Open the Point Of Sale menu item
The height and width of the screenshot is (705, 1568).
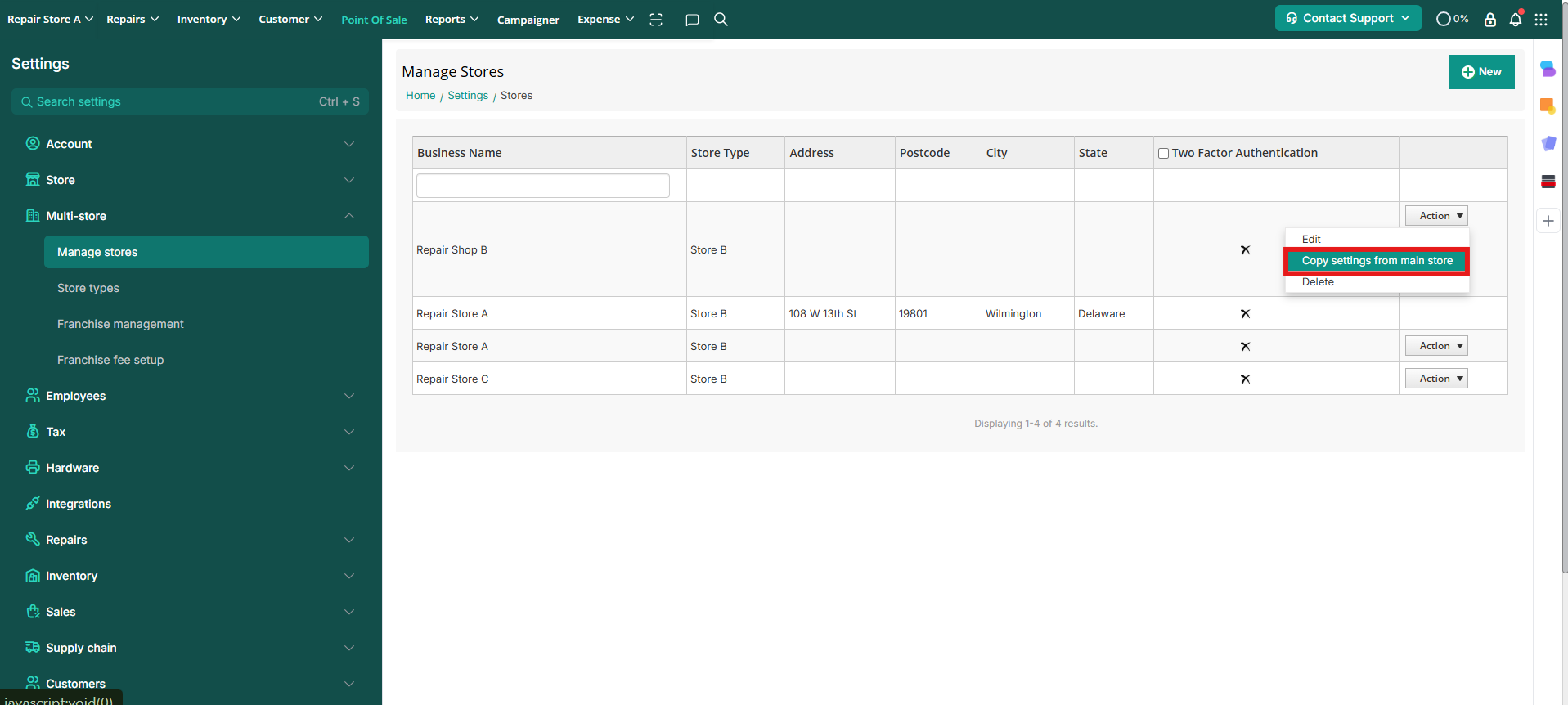point(374,20)
